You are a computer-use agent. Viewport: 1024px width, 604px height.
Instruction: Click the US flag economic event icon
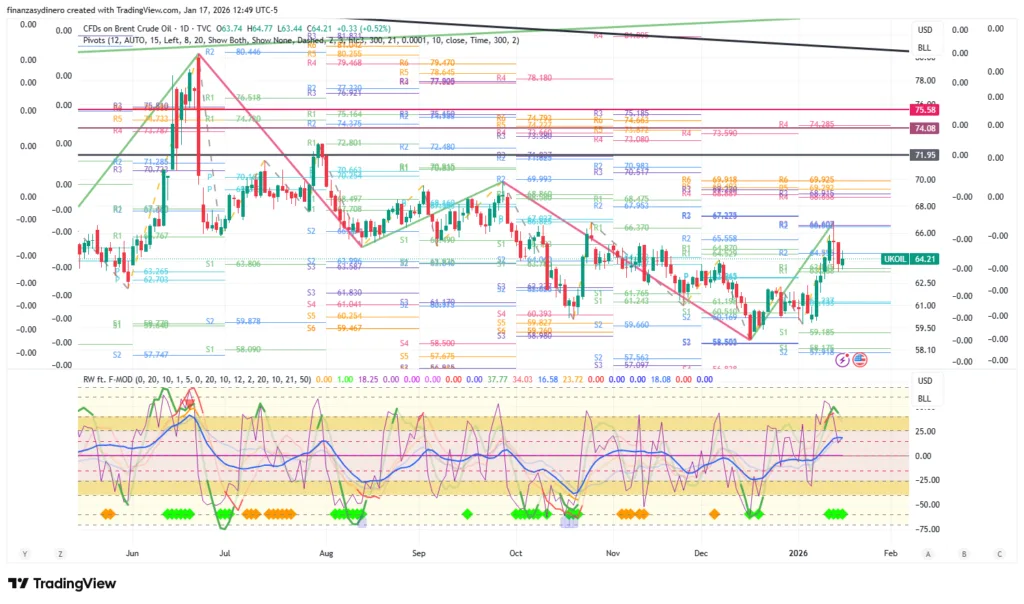pyautogui.click(x=857, y=360)
